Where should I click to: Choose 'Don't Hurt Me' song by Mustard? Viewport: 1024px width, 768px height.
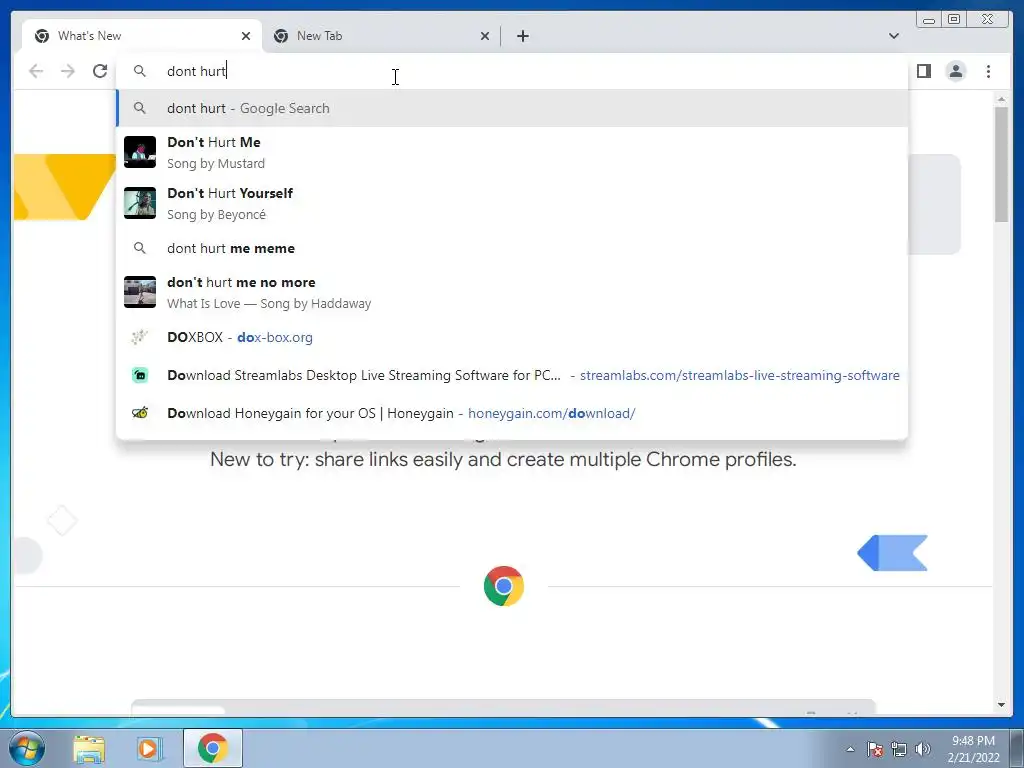click(512, 152)
